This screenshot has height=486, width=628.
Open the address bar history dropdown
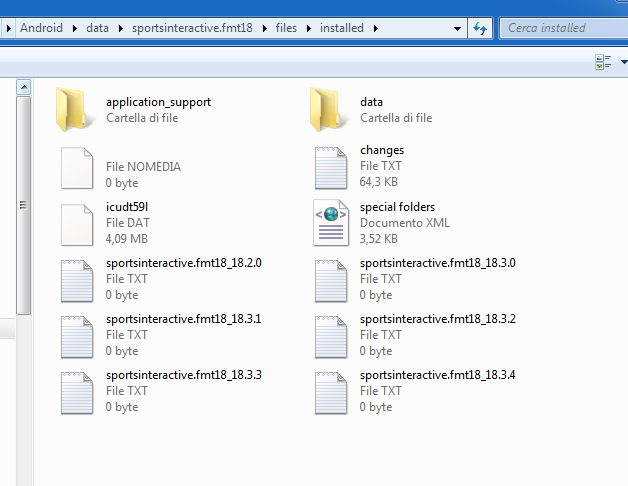pos(457,28)
